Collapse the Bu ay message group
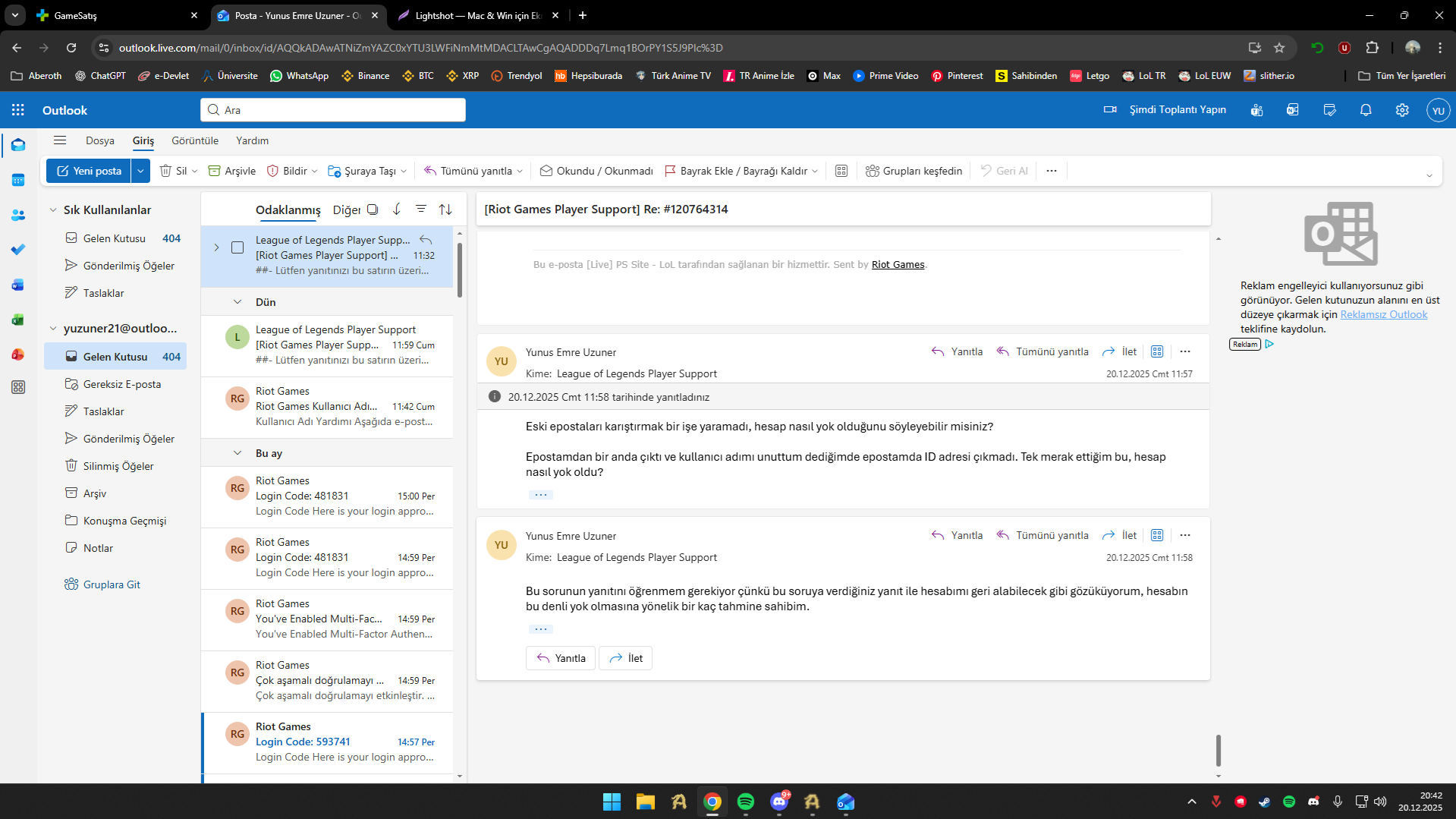The height and width of the screenshot is (819, 1456). click(x=237, y=453)
